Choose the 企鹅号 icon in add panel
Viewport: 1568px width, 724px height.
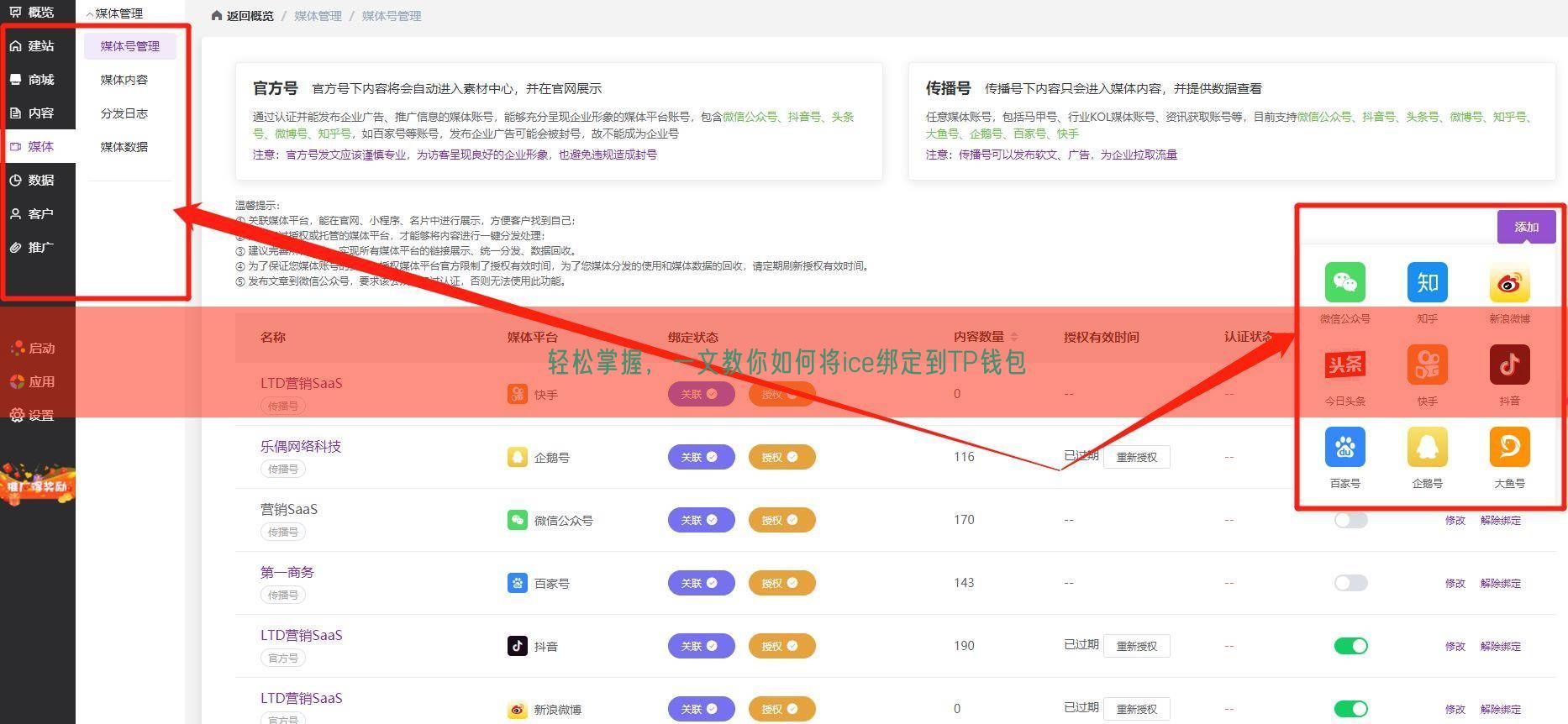pyautogui.click(x=1427, y=447)
